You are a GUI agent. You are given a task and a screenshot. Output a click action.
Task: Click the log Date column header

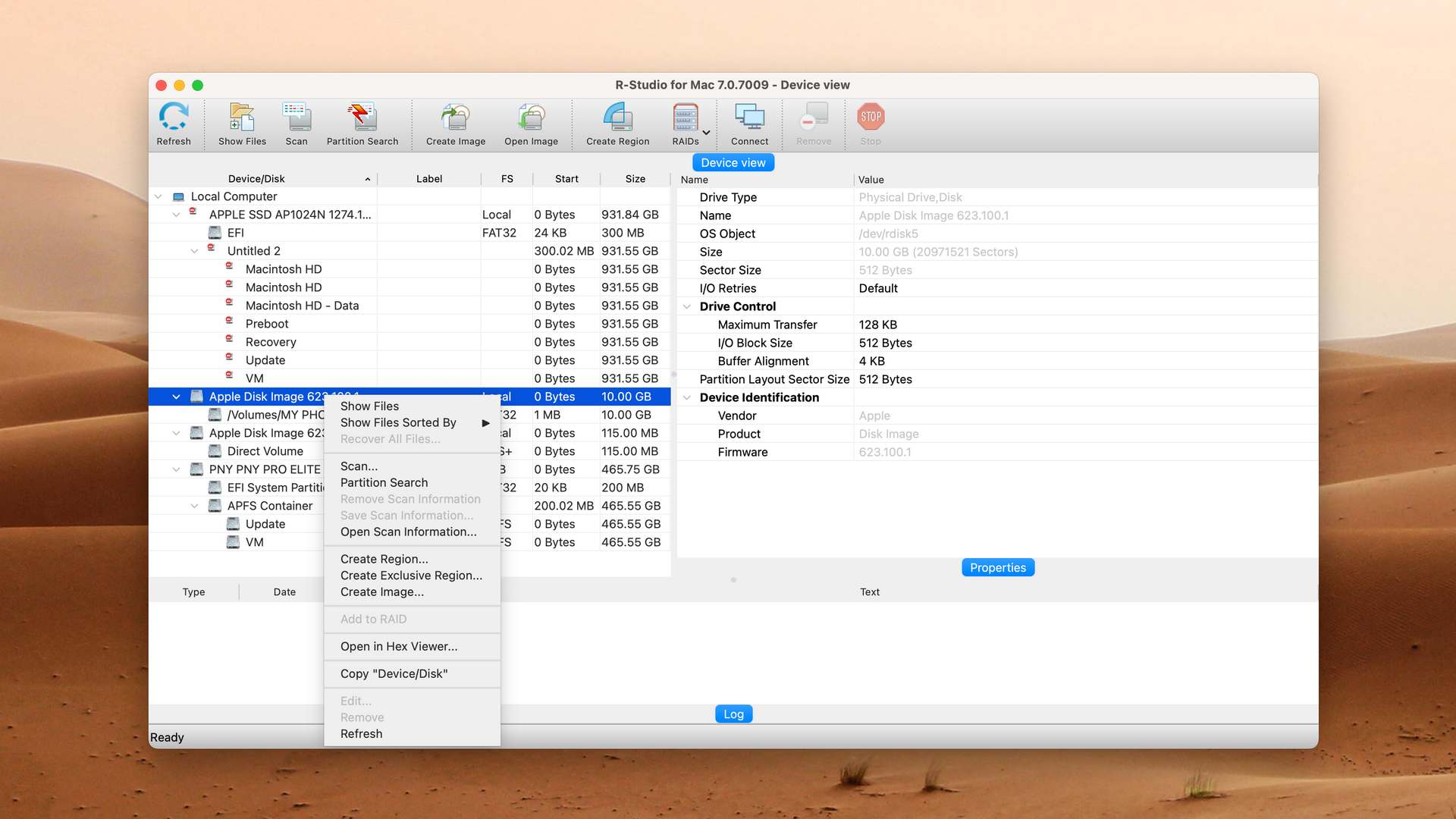tap(284, 592)
